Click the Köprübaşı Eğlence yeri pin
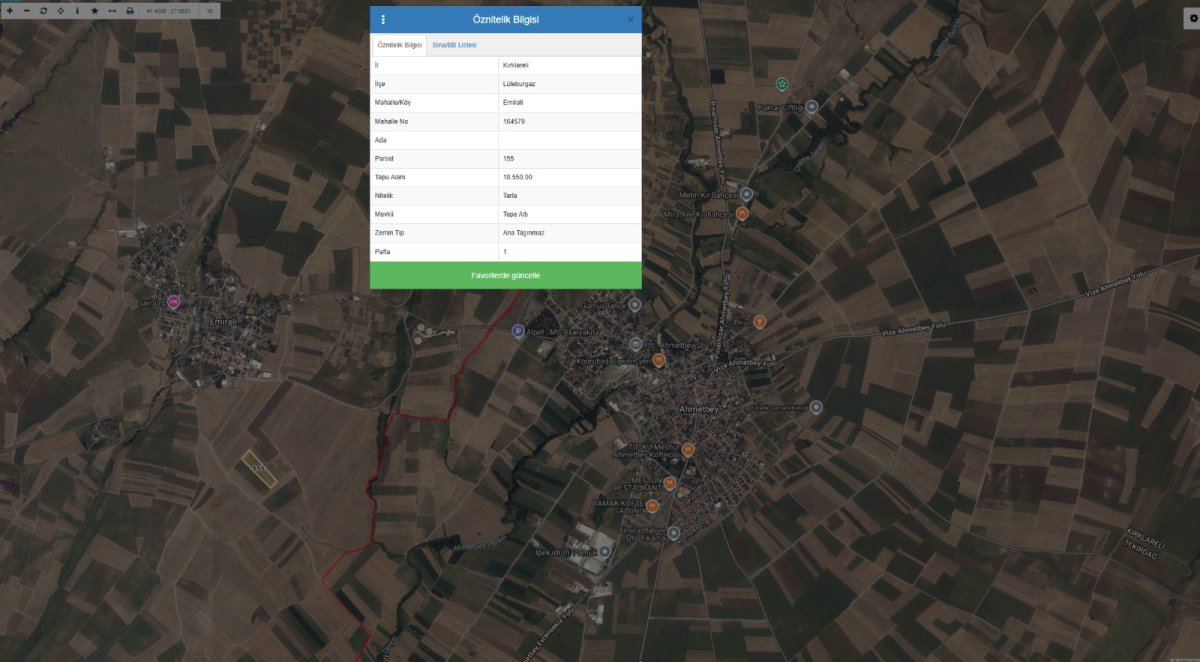Image resolution: width=1200 pixels, height=662 pixels. coord(658,362)
